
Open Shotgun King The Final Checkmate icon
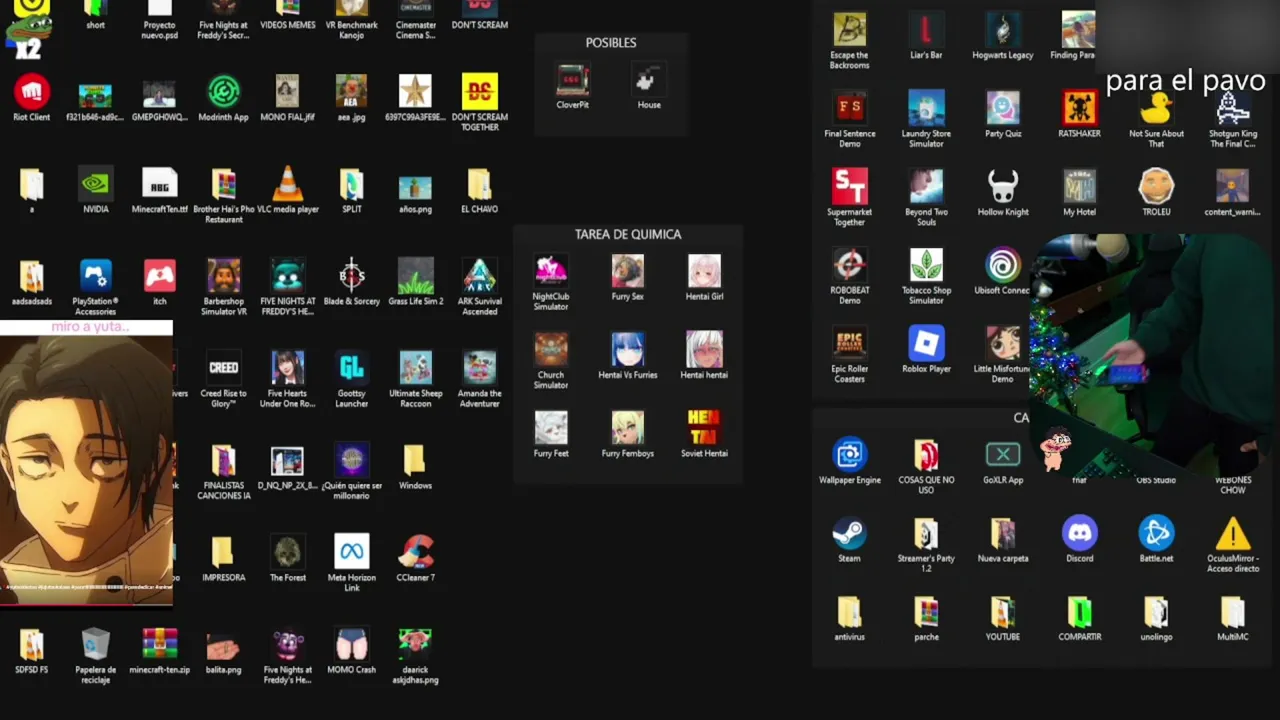pos(1232,108)
